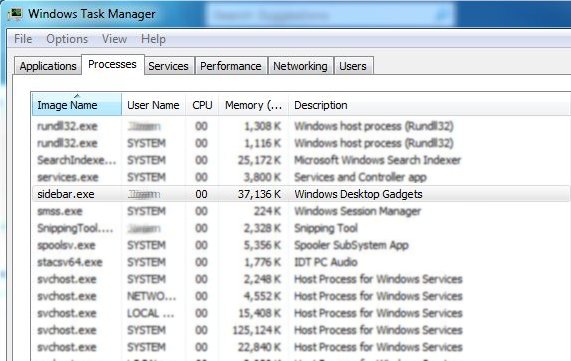Screen dimensions: 571x361
Task: Select the smss.exe process row
Action: (301, 211)
